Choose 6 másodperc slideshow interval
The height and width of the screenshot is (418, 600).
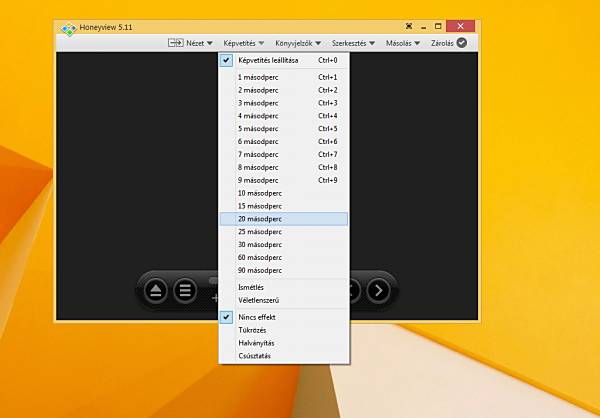coord(284,142)
